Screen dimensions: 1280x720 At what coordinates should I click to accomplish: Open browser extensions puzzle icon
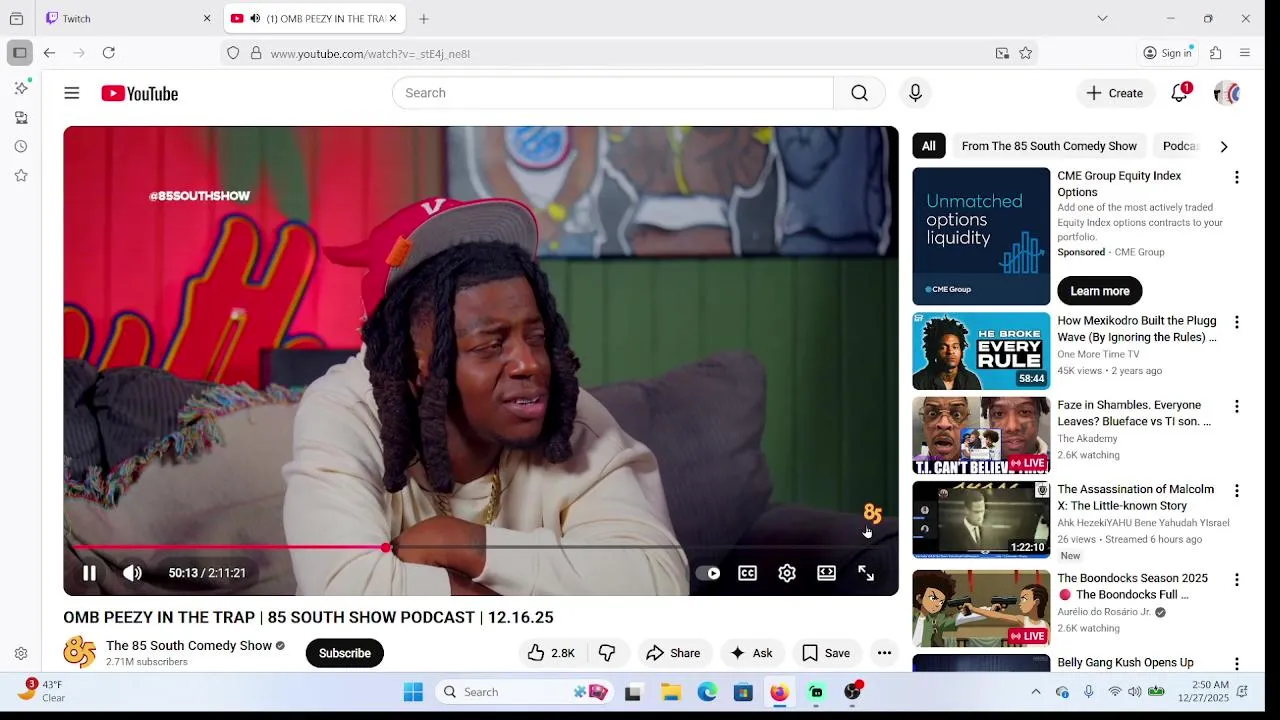1216,53
